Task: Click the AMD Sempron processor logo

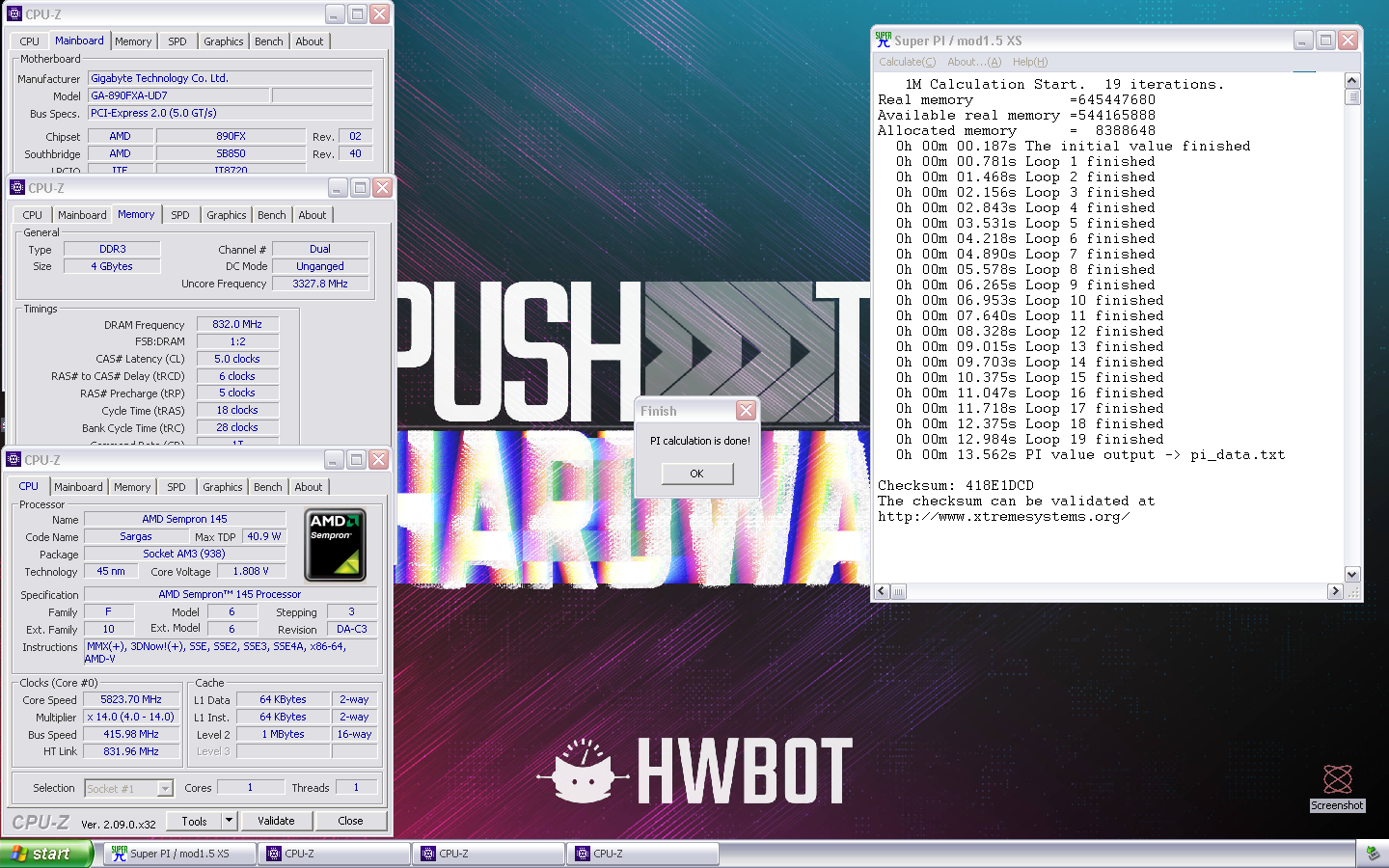Action: (335, 545)
